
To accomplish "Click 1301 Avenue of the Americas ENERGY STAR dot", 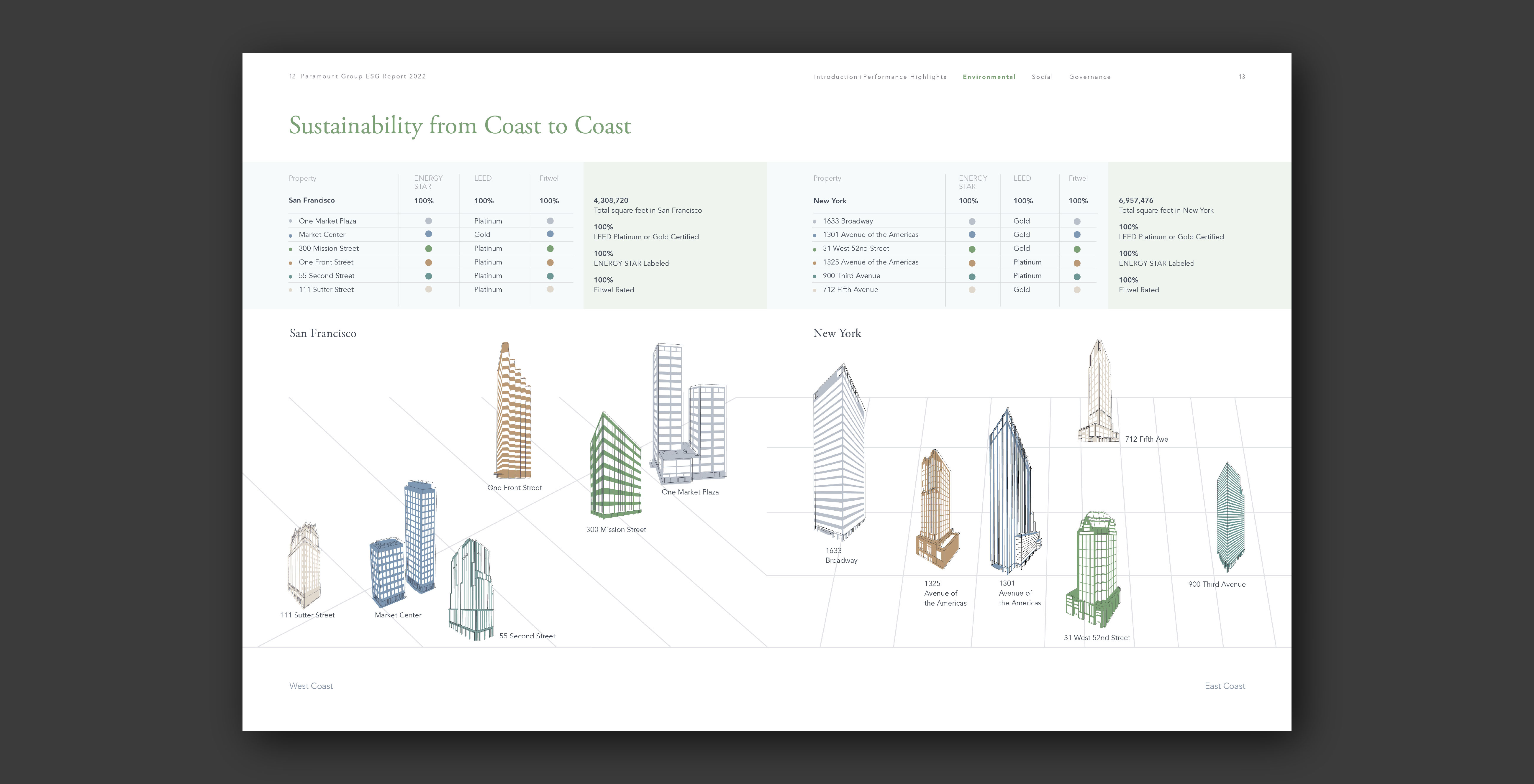I will pos(972,235).
